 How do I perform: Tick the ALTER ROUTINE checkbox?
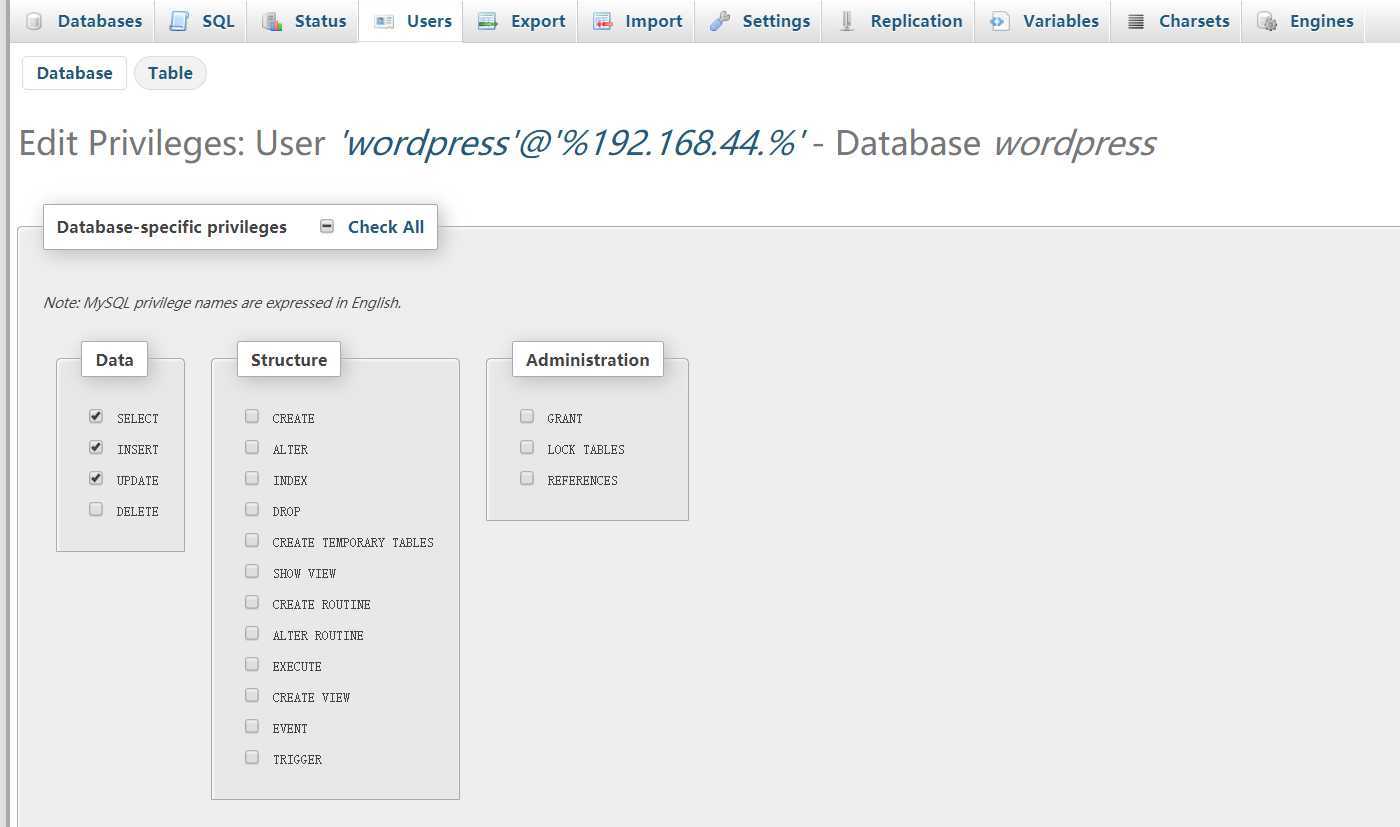[x=252, y=633]
